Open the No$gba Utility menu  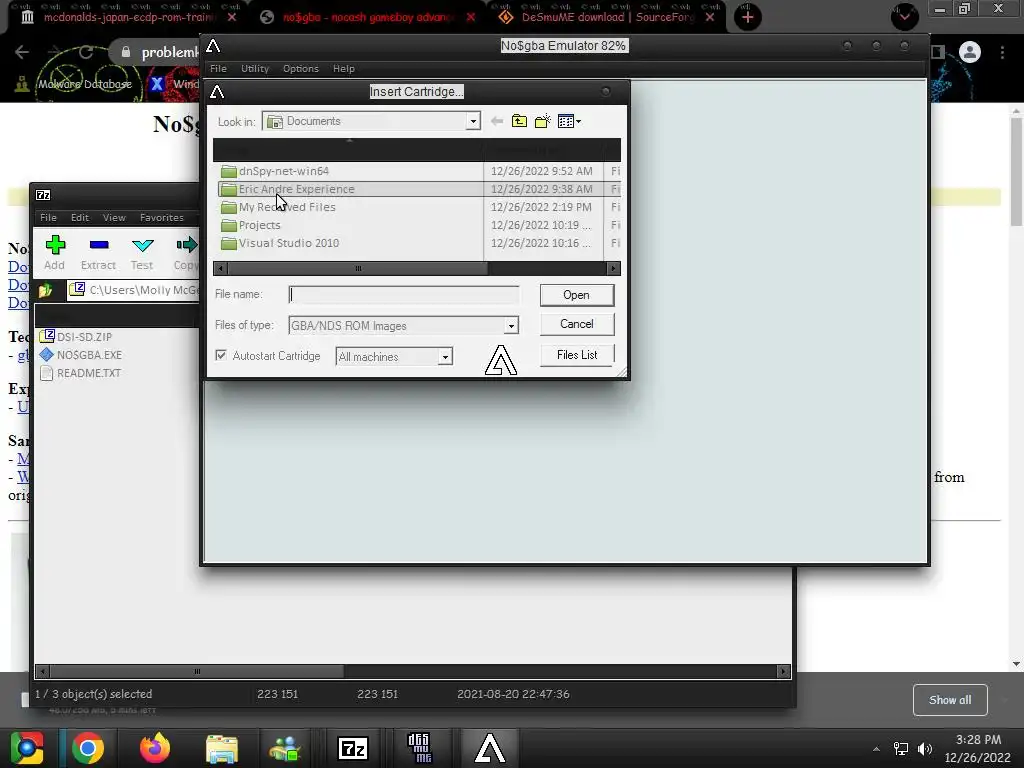pos(255,69)
